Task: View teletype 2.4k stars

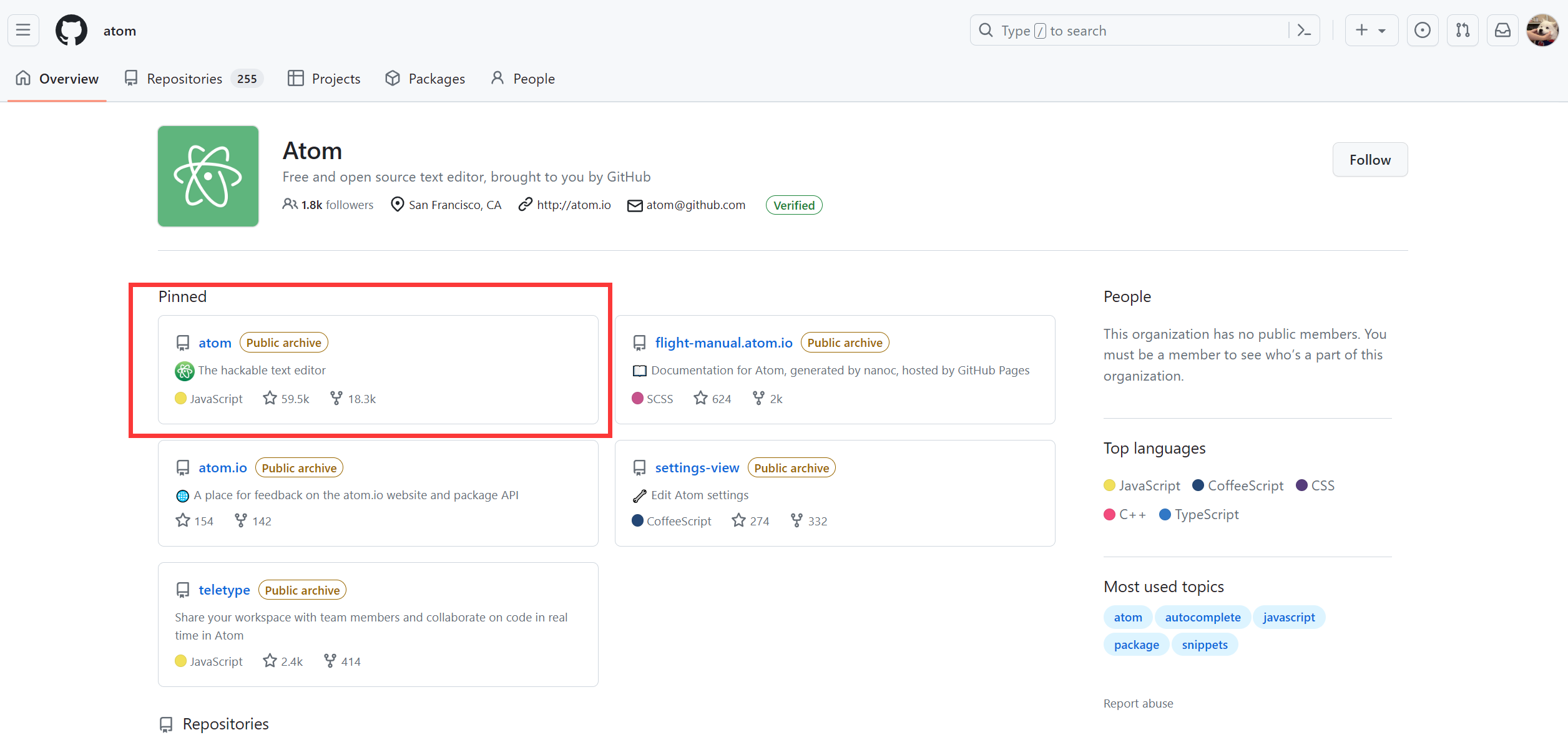Action: [x=283, y=661]
